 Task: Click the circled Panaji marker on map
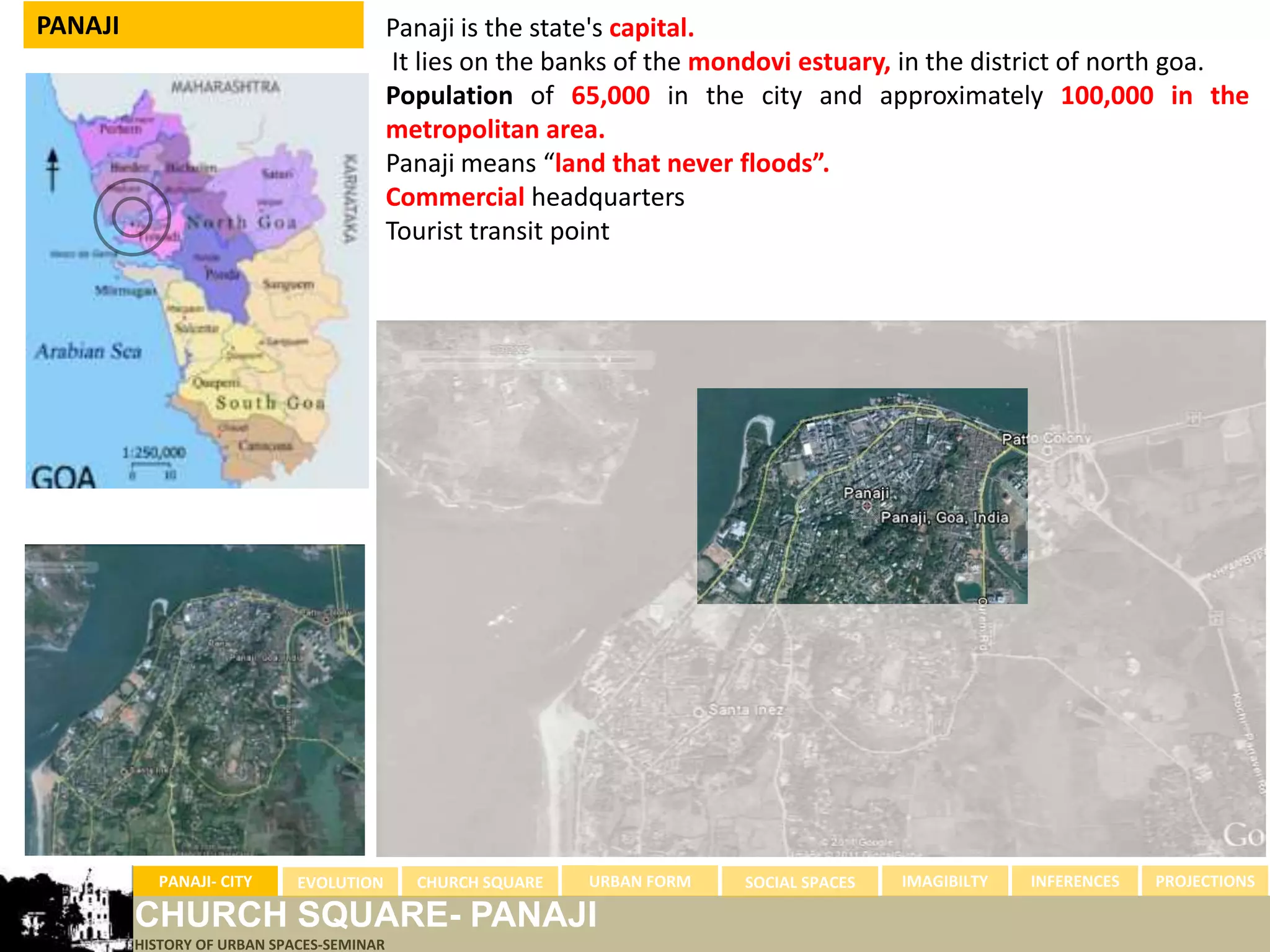point(132,217)
